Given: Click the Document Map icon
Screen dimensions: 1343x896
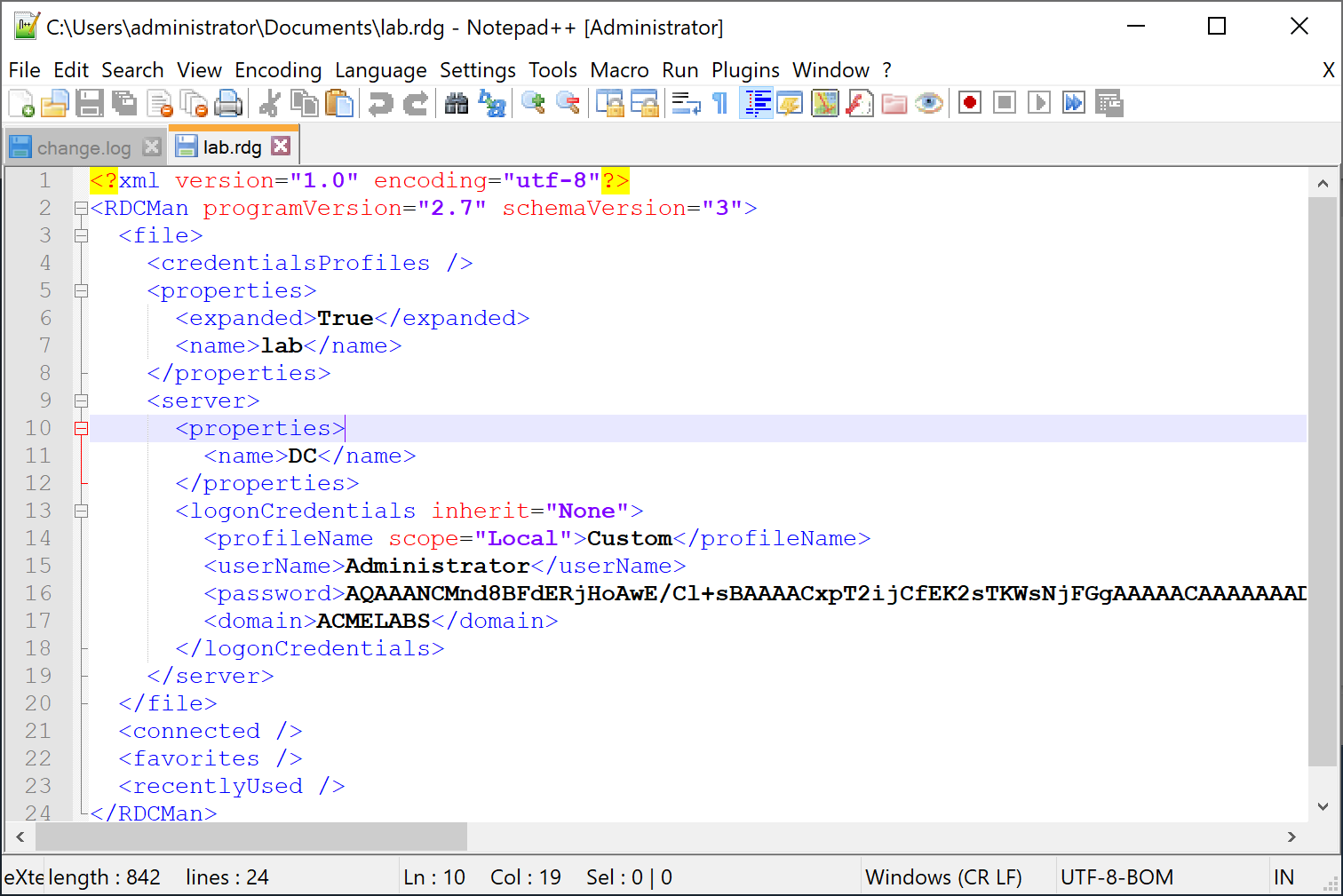Looking at the screenshot, I should click(825, 104).
